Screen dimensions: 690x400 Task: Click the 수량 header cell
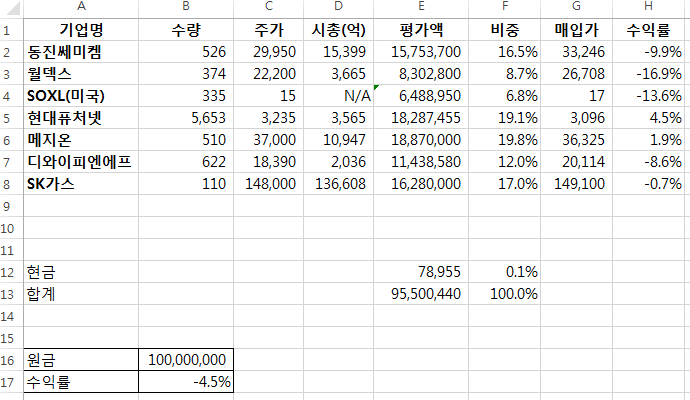pyautogui.click(x=186, y=30)
